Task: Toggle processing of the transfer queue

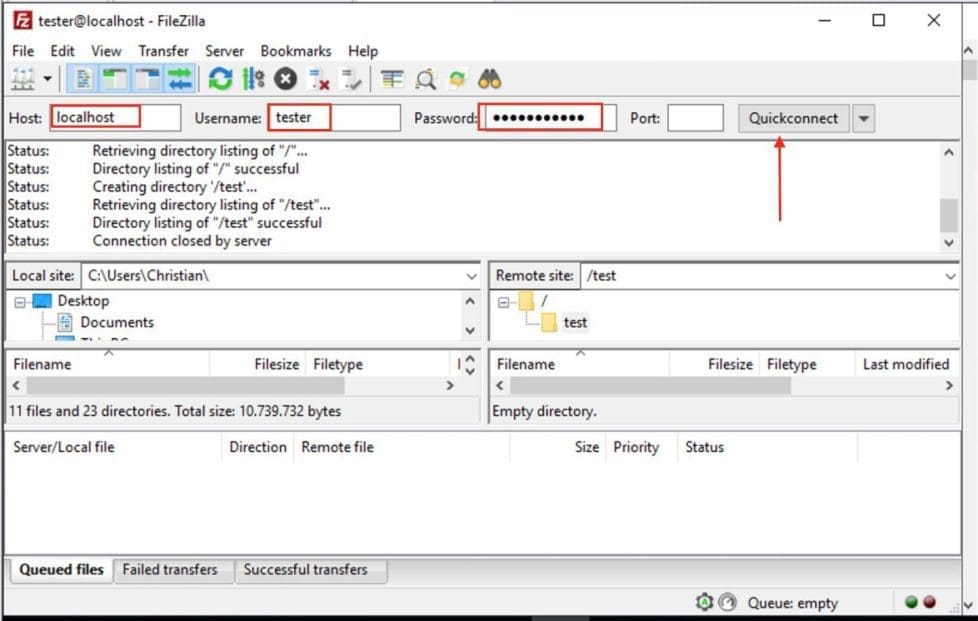Action: 253,79
